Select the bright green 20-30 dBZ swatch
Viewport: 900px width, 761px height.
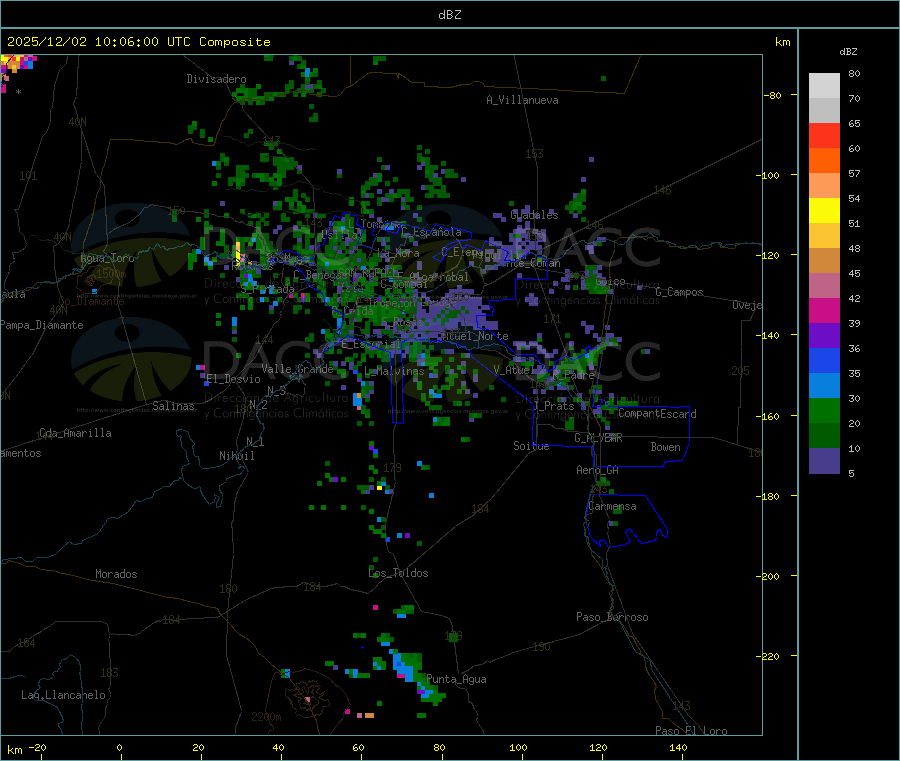click(824, 410)
